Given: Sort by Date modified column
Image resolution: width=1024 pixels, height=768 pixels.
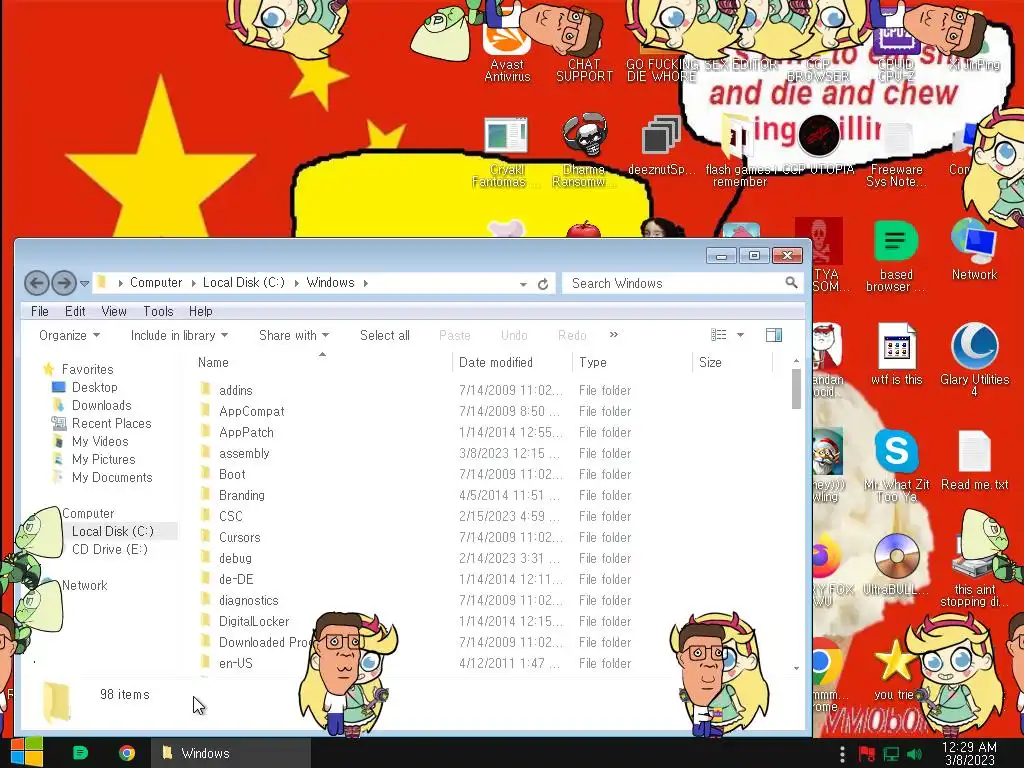Looking at the screenshot, I should 511,362.
